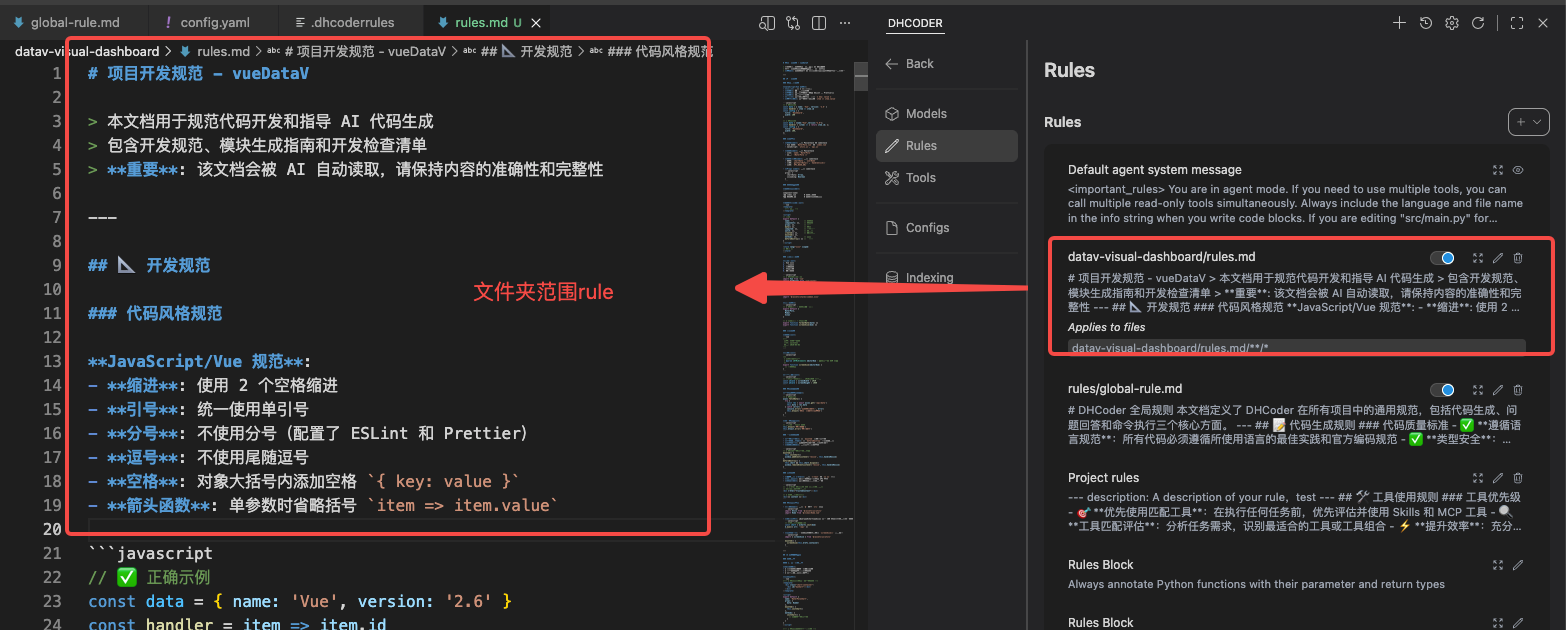
Task: Open the Models settings section
Action: 926,114
